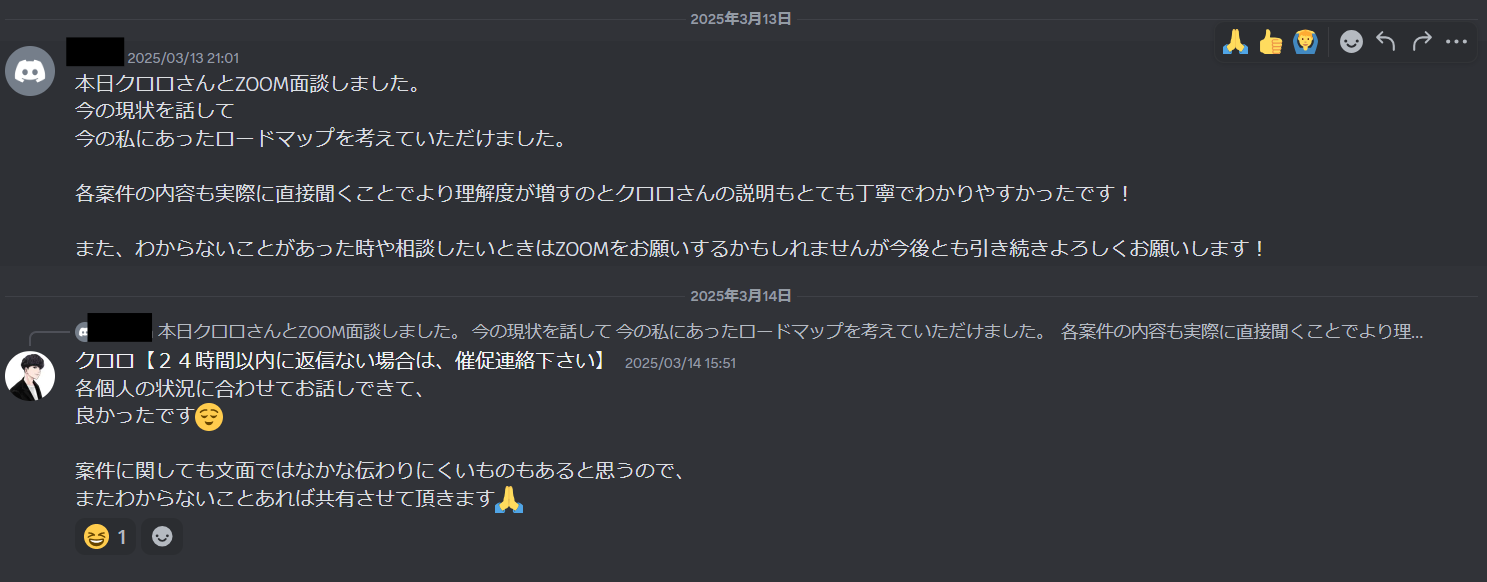React with the OK gesture person emoji
This screenshot has height=582, width=1487.
[1305, 42]
